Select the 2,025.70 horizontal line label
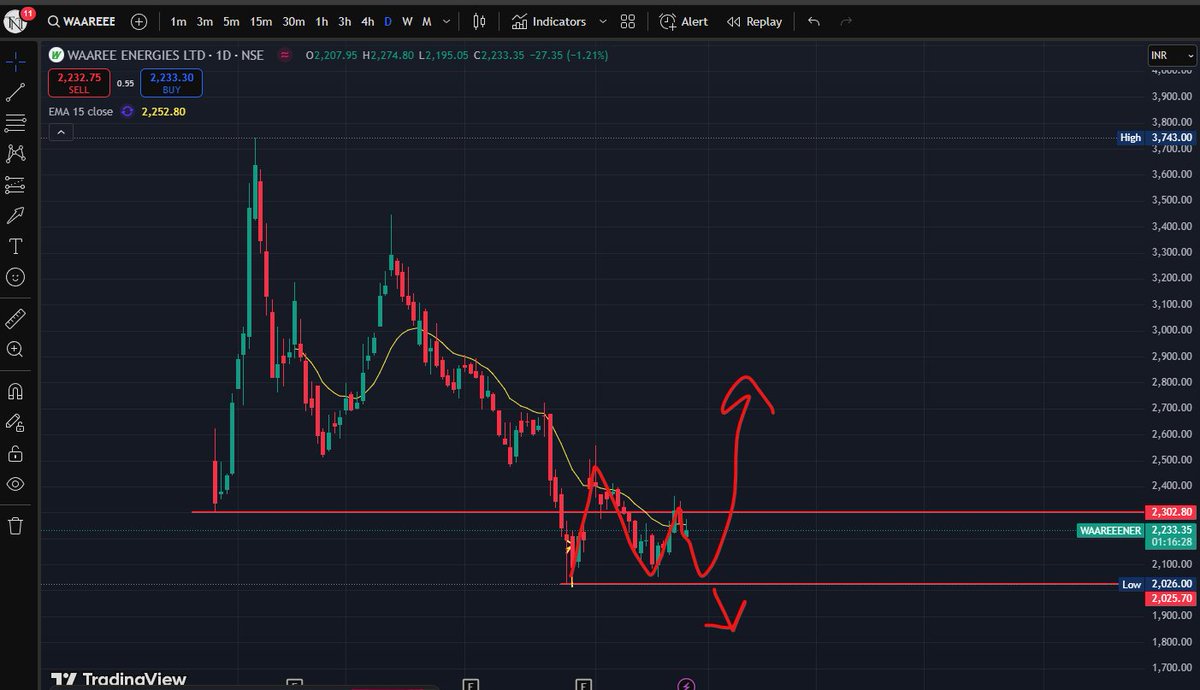 pyautogui.click(x=1170, y=598)
